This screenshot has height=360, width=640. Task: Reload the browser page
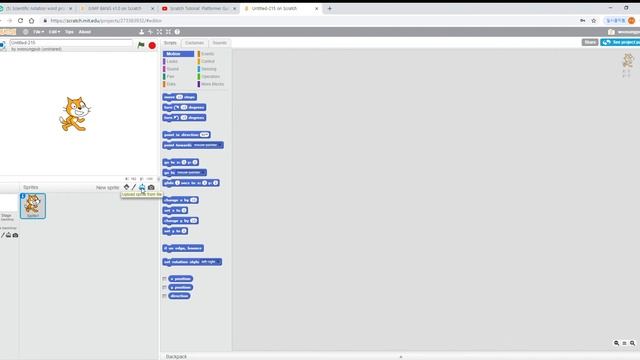tap(20, 20)
